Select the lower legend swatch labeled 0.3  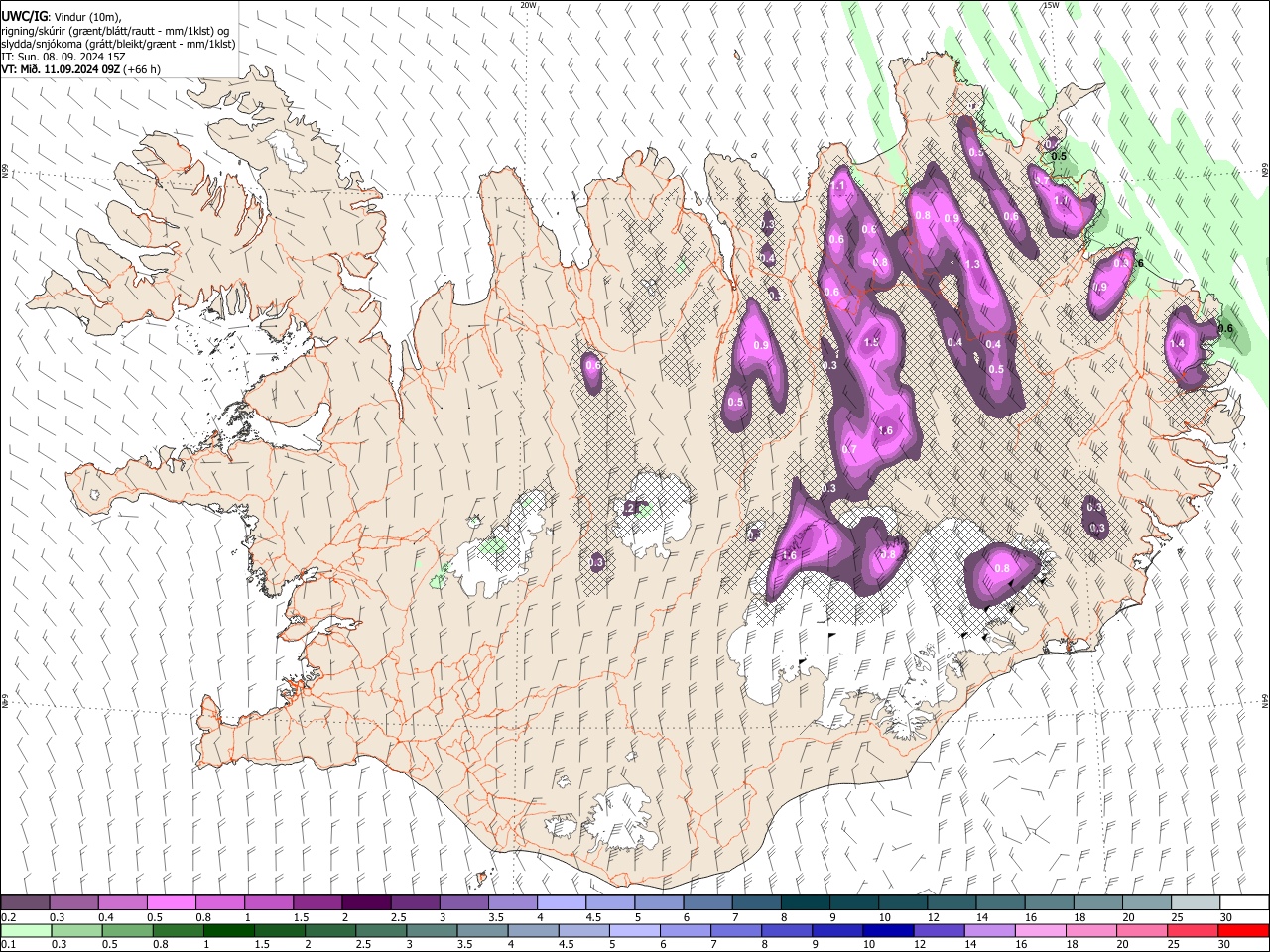pos(76,930)
